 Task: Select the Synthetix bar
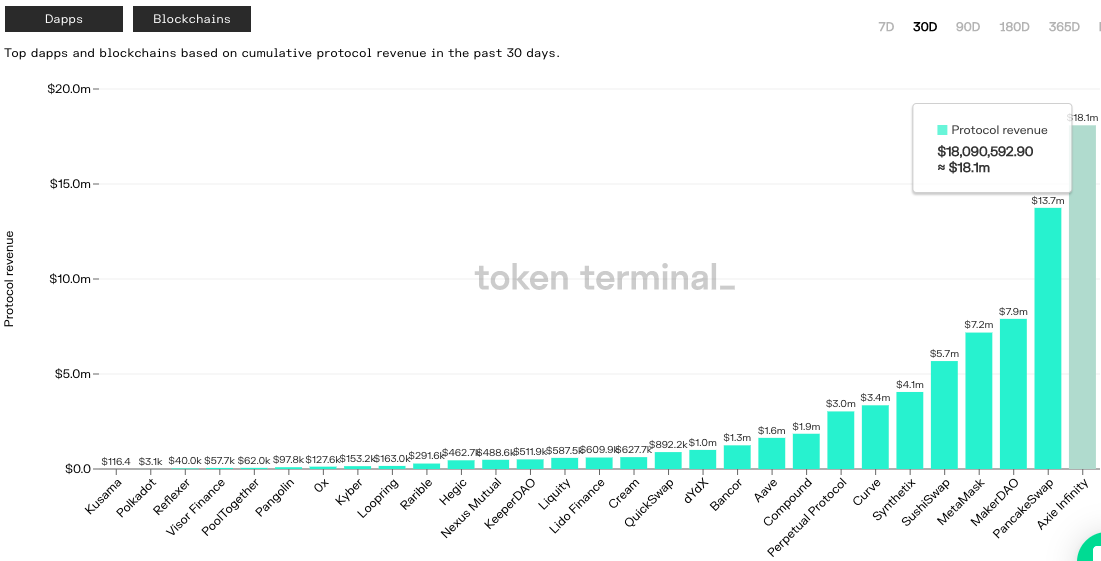[909, 431]
